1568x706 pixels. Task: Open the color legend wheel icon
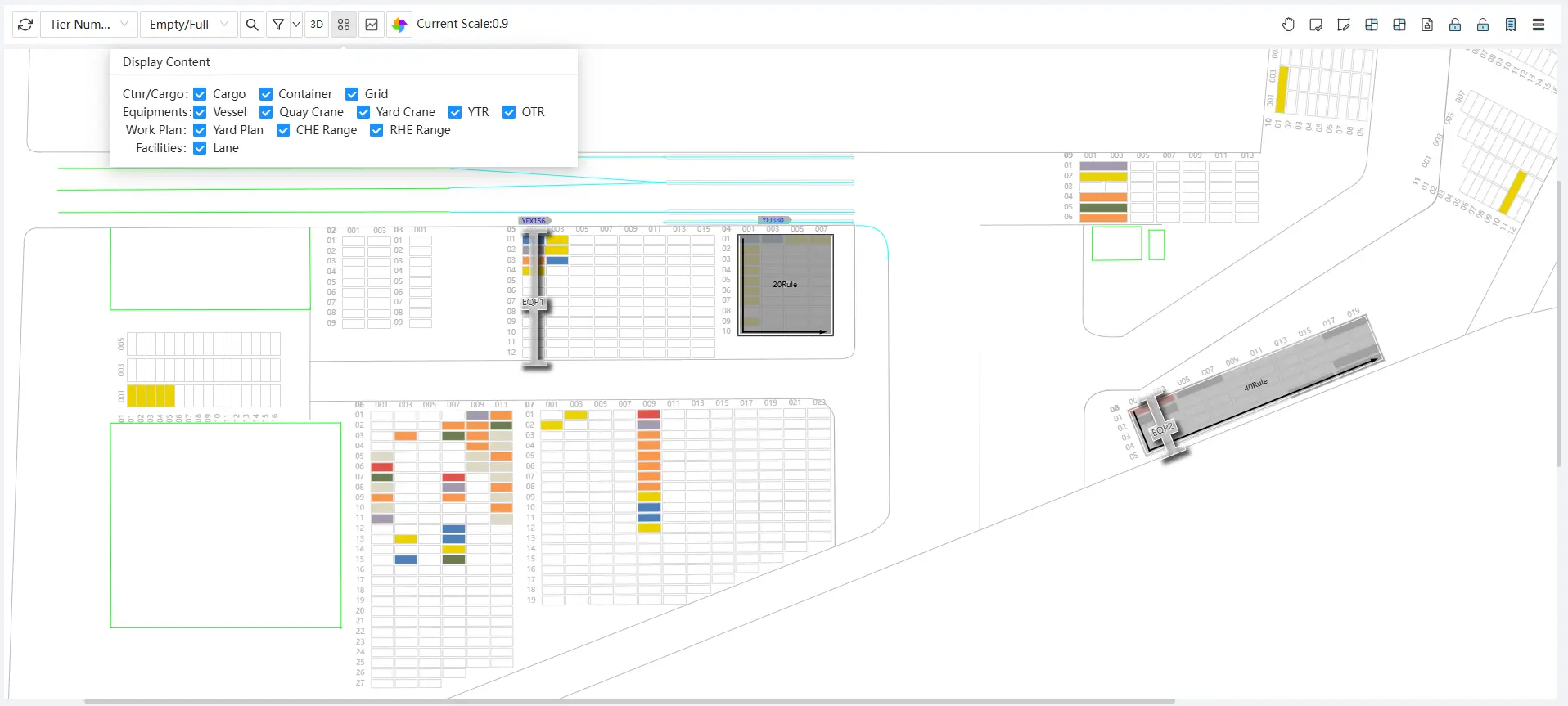point(399,25)
